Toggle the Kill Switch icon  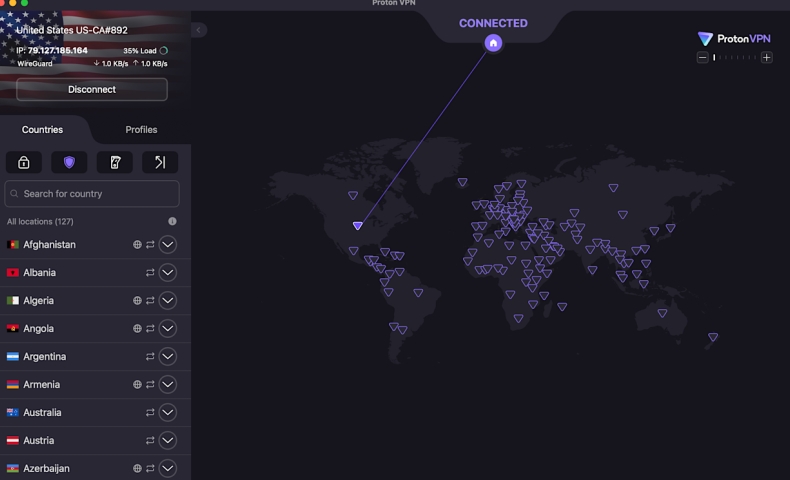pyautogui.click(x=115, y=162)
